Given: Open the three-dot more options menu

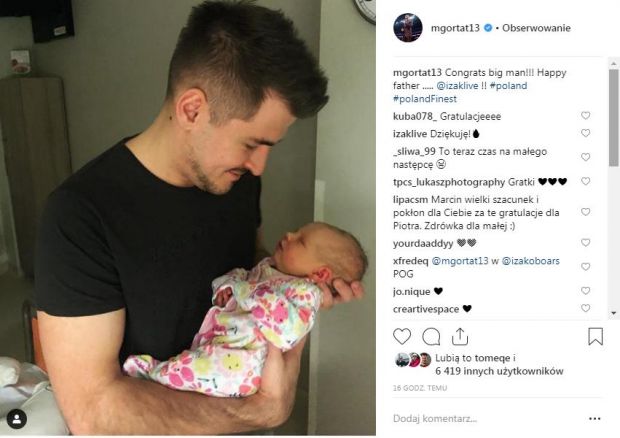Looking at the screenshot, I should [595, 419].
